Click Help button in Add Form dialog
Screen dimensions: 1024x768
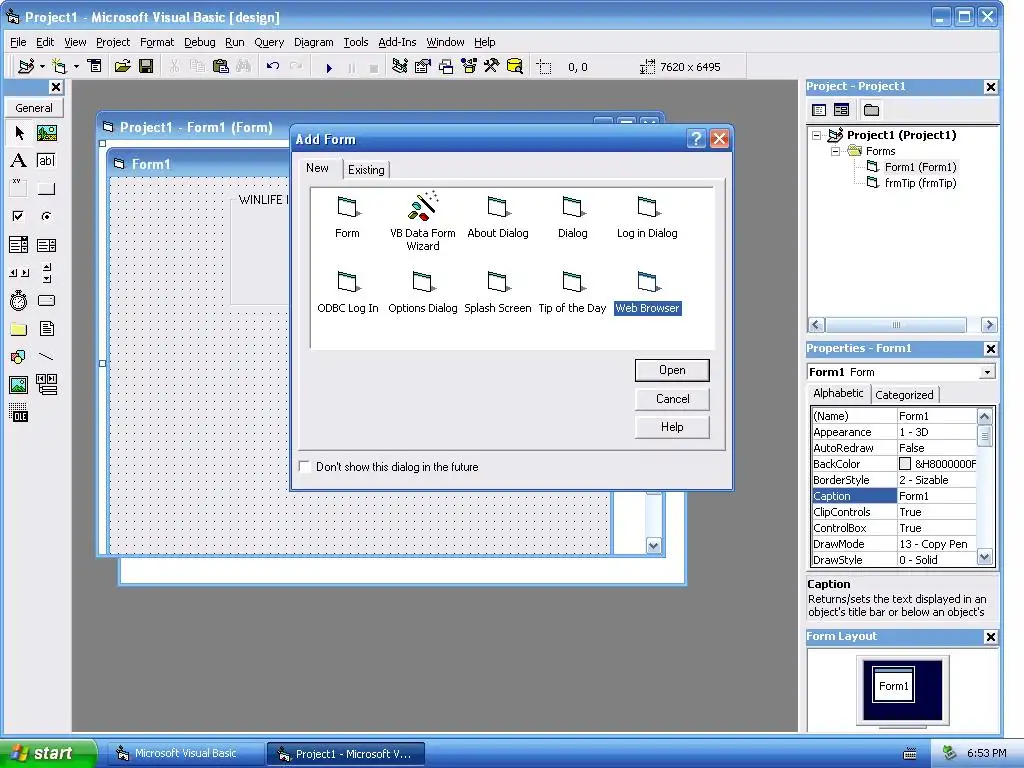(672, 426)
